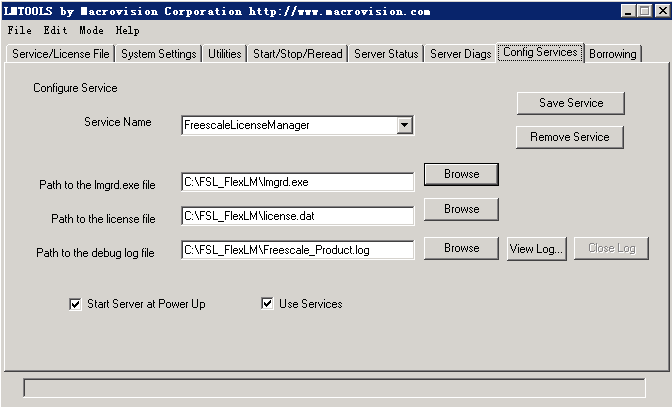
Task: Browse for the debug log file
Action: (x=461, y=248)
